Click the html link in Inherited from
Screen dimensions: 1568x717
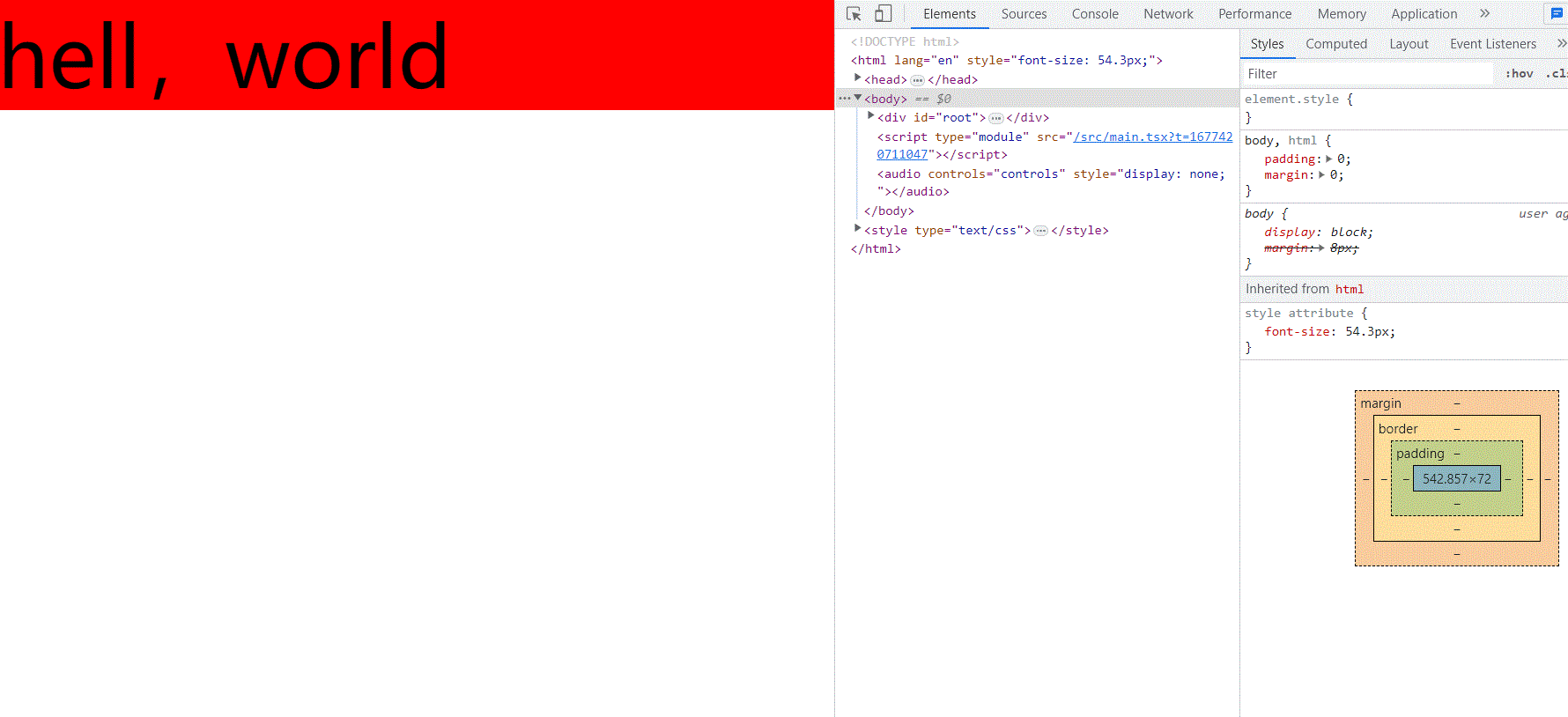(1349, 289)
